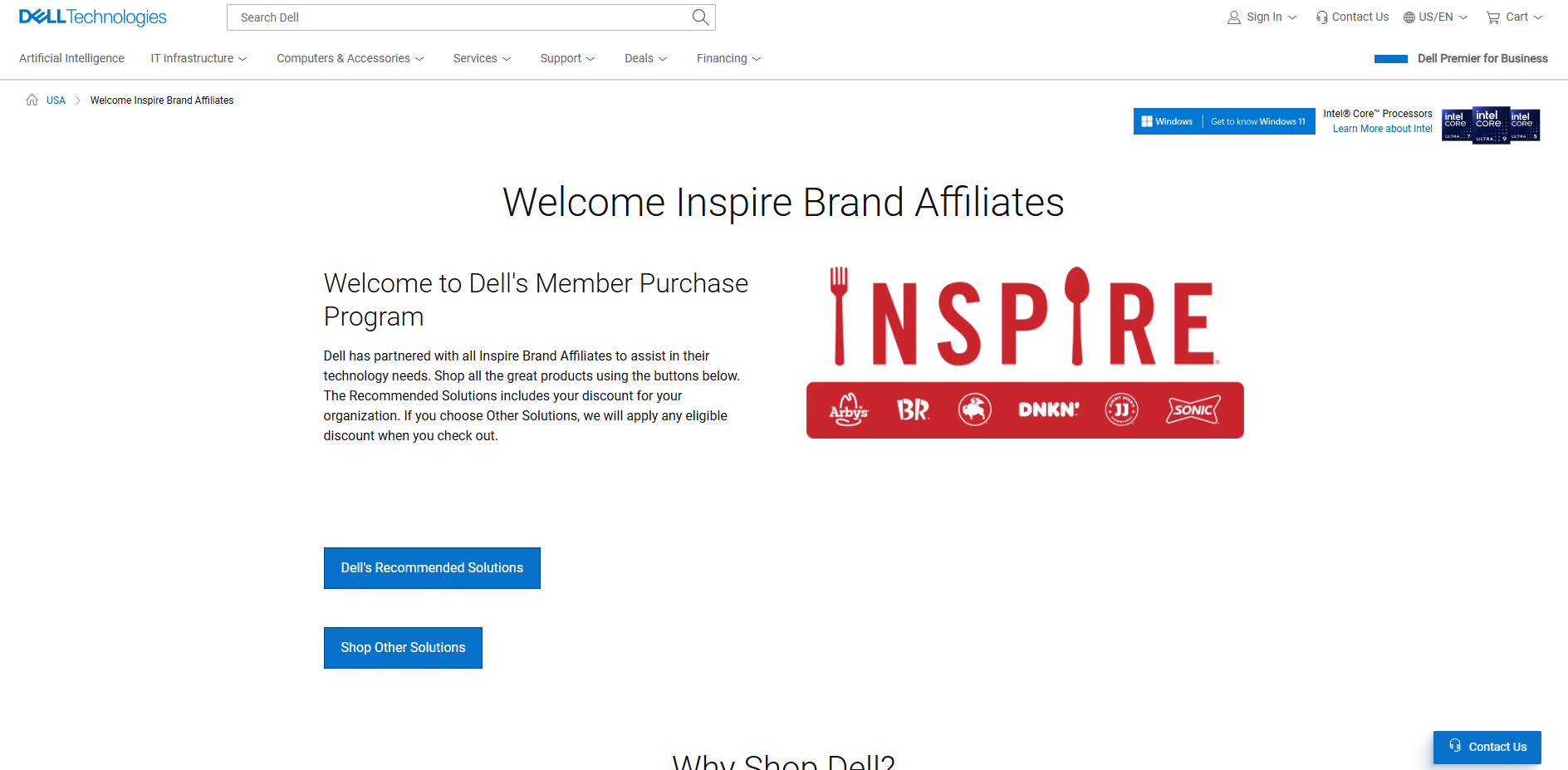This screenshot has height=770, width=1568.
Task: Expand the Financing menu
Action: [x=728, y=58]
